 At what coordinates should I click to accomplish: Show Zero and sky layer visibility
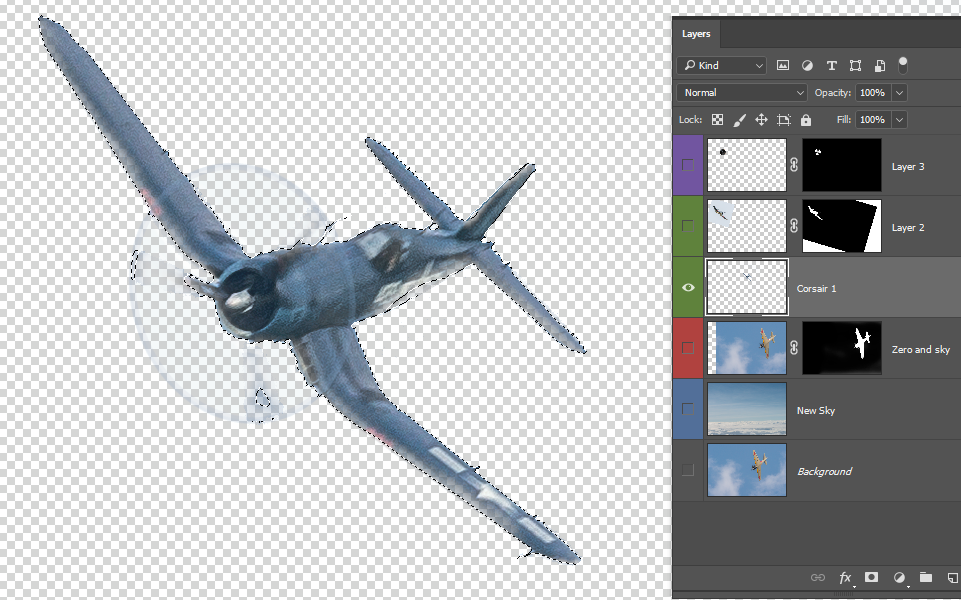click(x=688, y=347)
